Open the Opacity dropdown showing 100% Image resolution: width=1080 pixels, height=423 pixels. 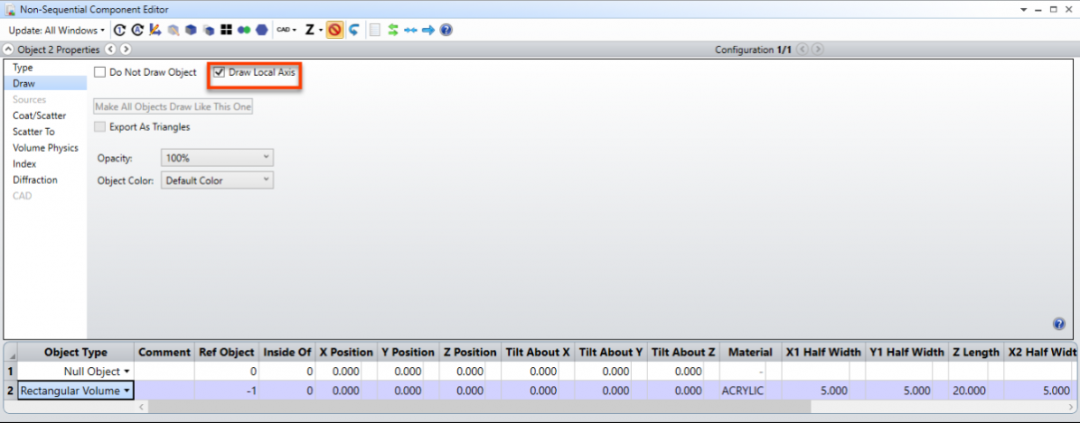217,158
